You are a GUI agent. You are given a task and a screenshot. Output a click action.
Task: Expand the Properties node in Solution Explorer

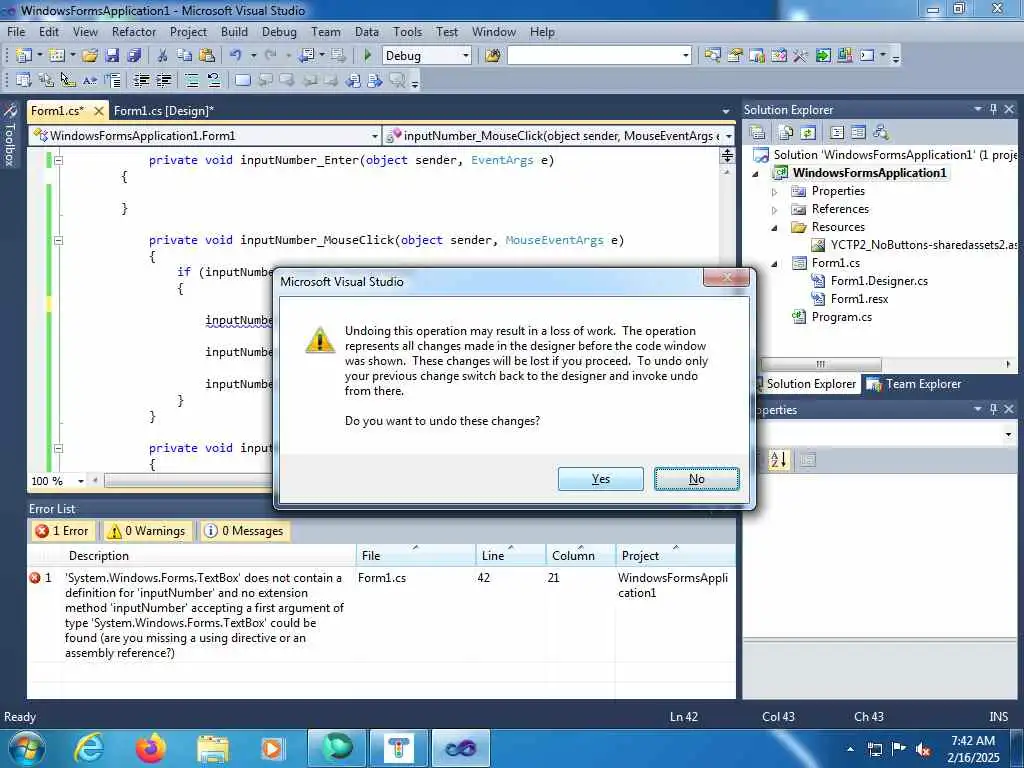point(775,192)
